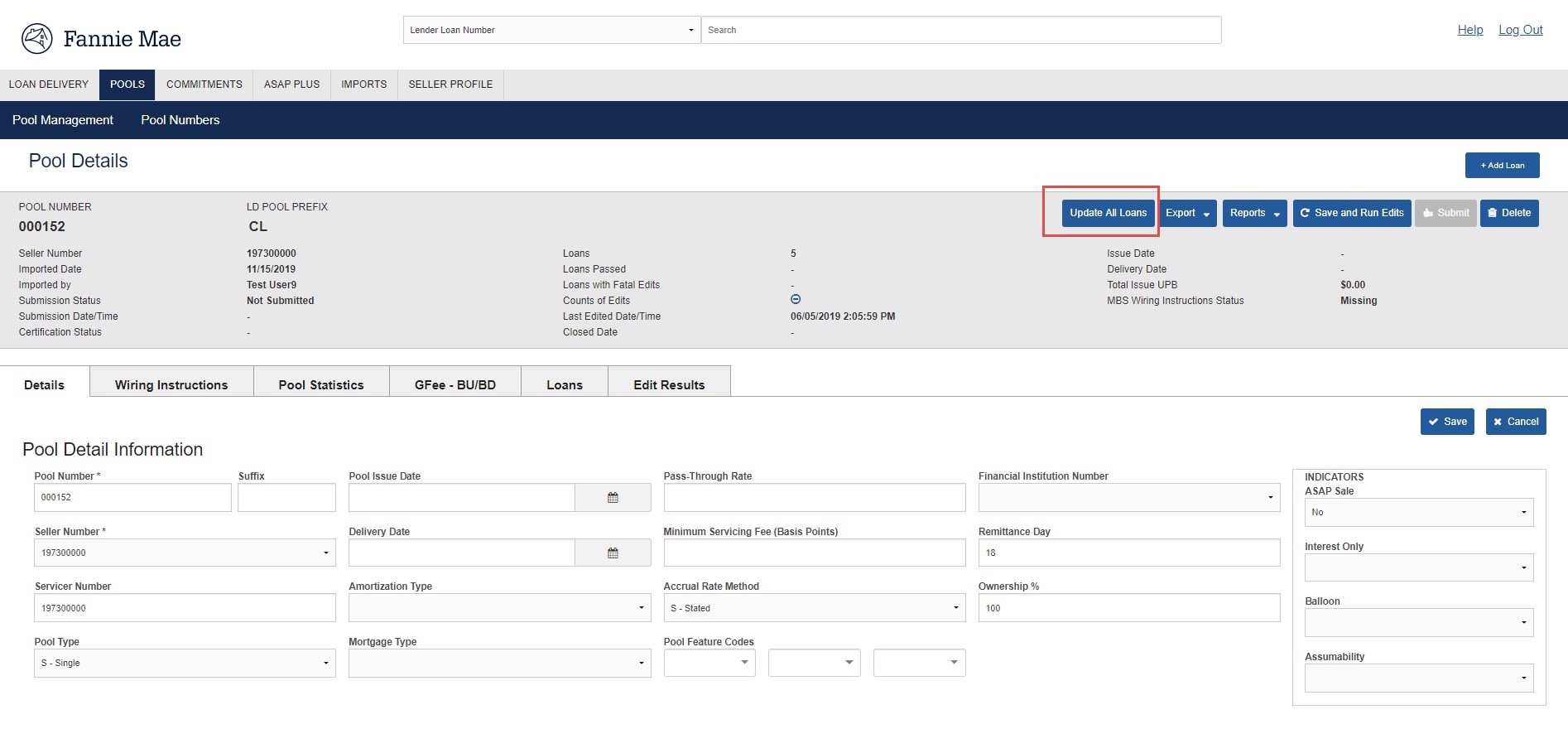1568x729 pixels.
Task: Go to Pool Management
Action: [63, 120]
